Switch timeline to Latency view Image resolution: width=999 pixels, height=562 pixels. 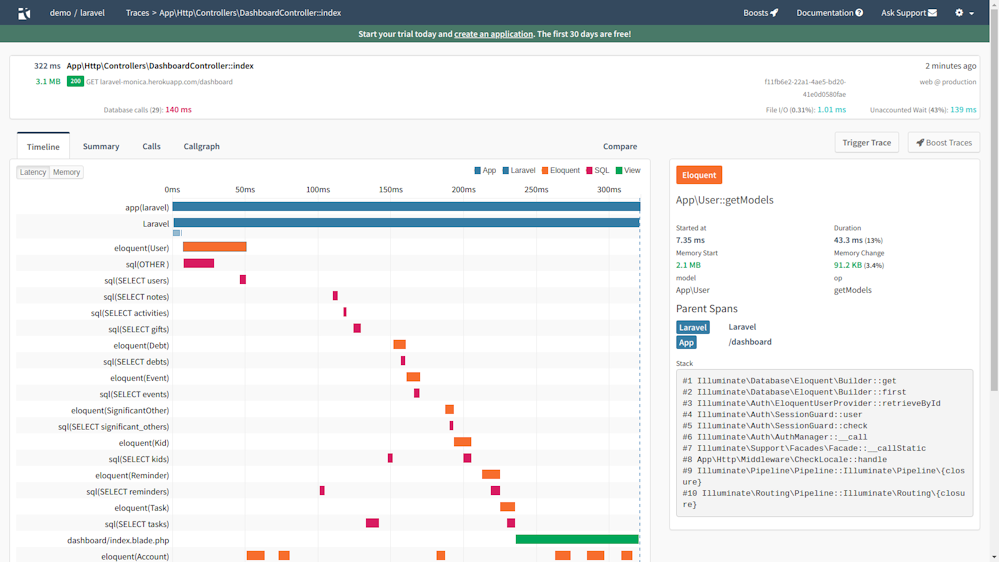(x=33, y=172)
